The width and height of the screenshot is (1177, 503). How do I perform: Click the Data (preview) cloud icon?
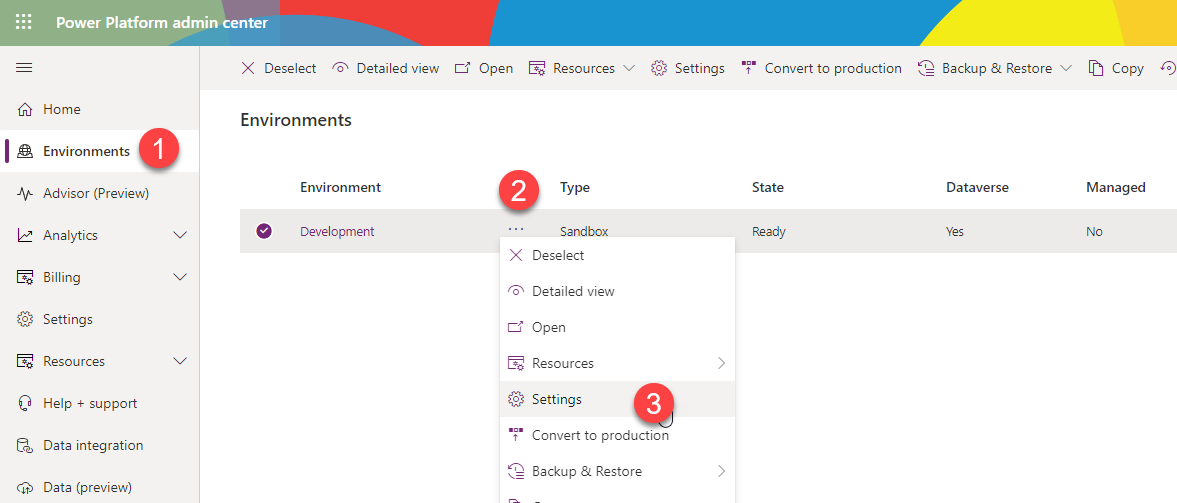pyautogui.click(x=25, y=487)
